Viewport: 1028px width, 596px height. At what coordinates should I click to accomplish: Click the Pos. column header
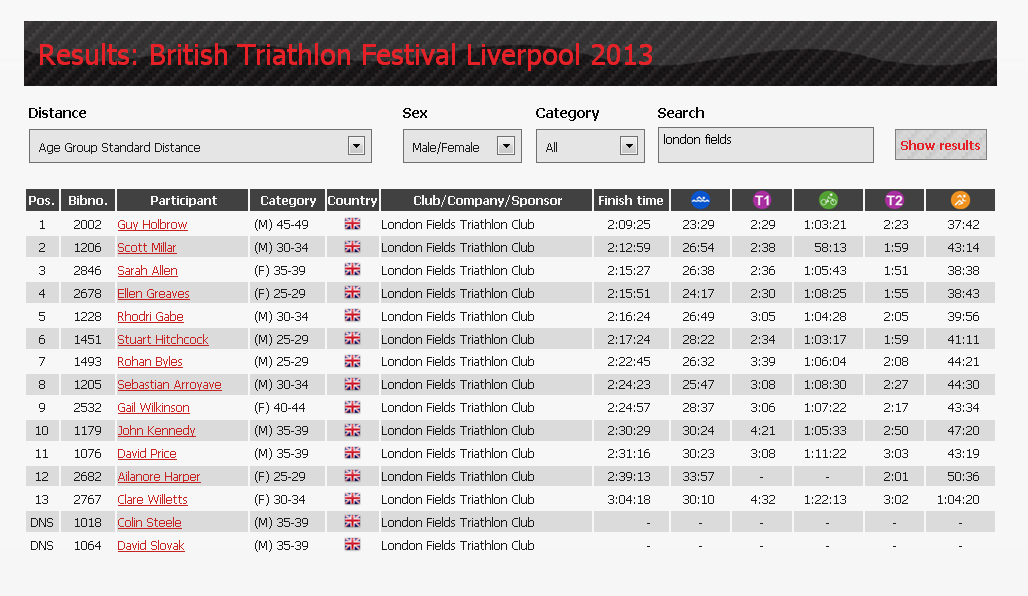pos(42,200)
